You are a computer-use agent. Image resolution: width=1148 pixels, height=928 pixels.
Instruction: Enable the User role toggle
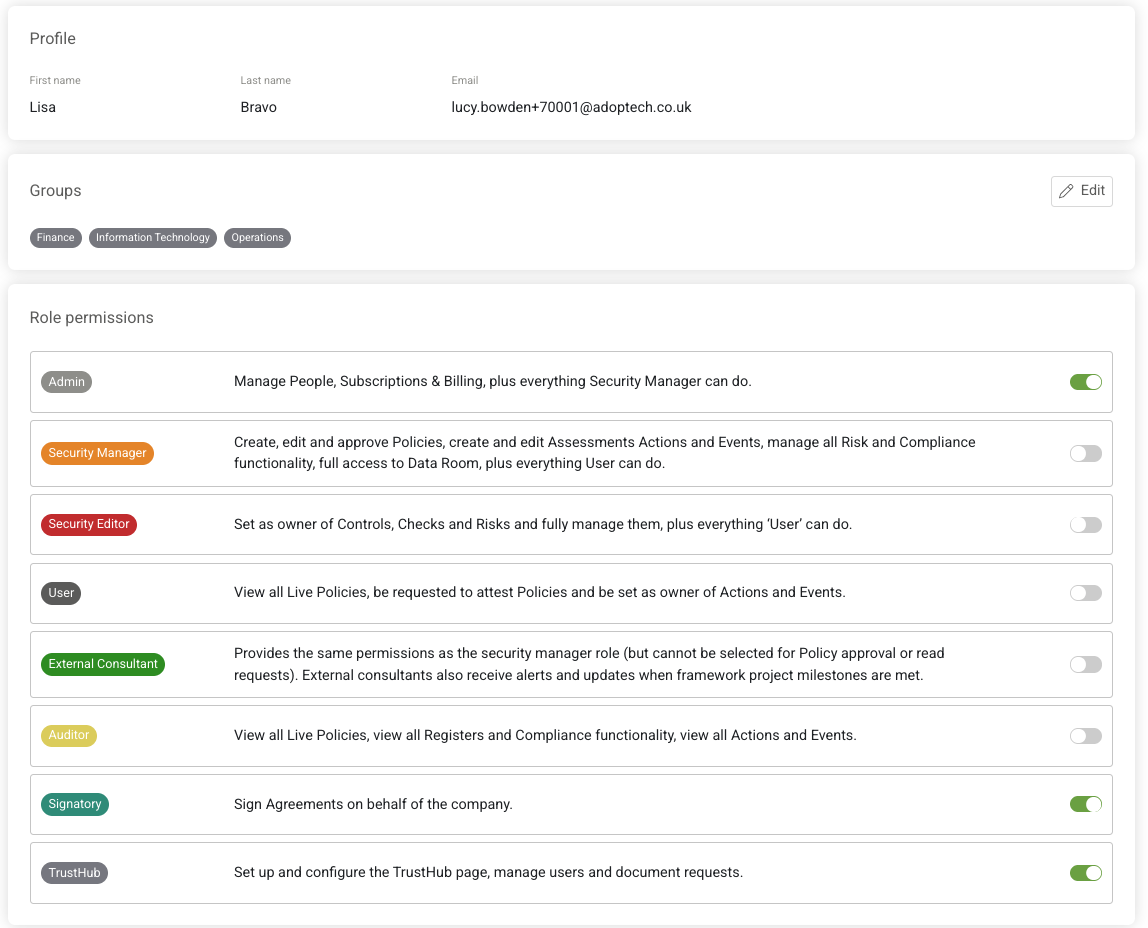[x=1085, y=593]
